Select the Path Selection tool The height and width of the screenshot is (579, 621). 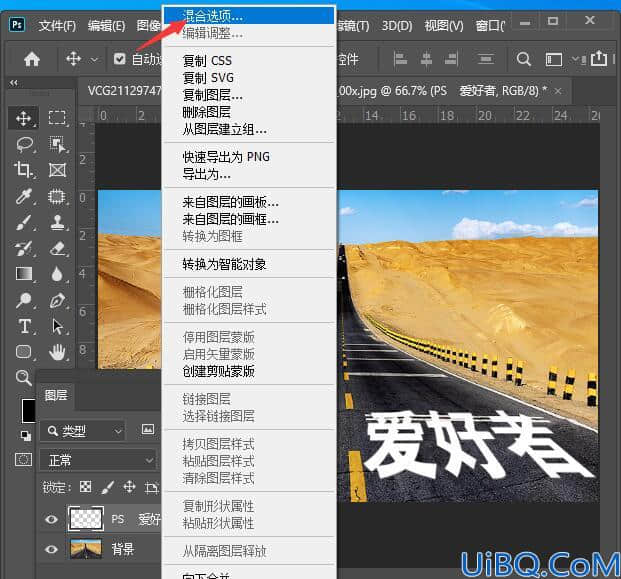tap(58, 327)
